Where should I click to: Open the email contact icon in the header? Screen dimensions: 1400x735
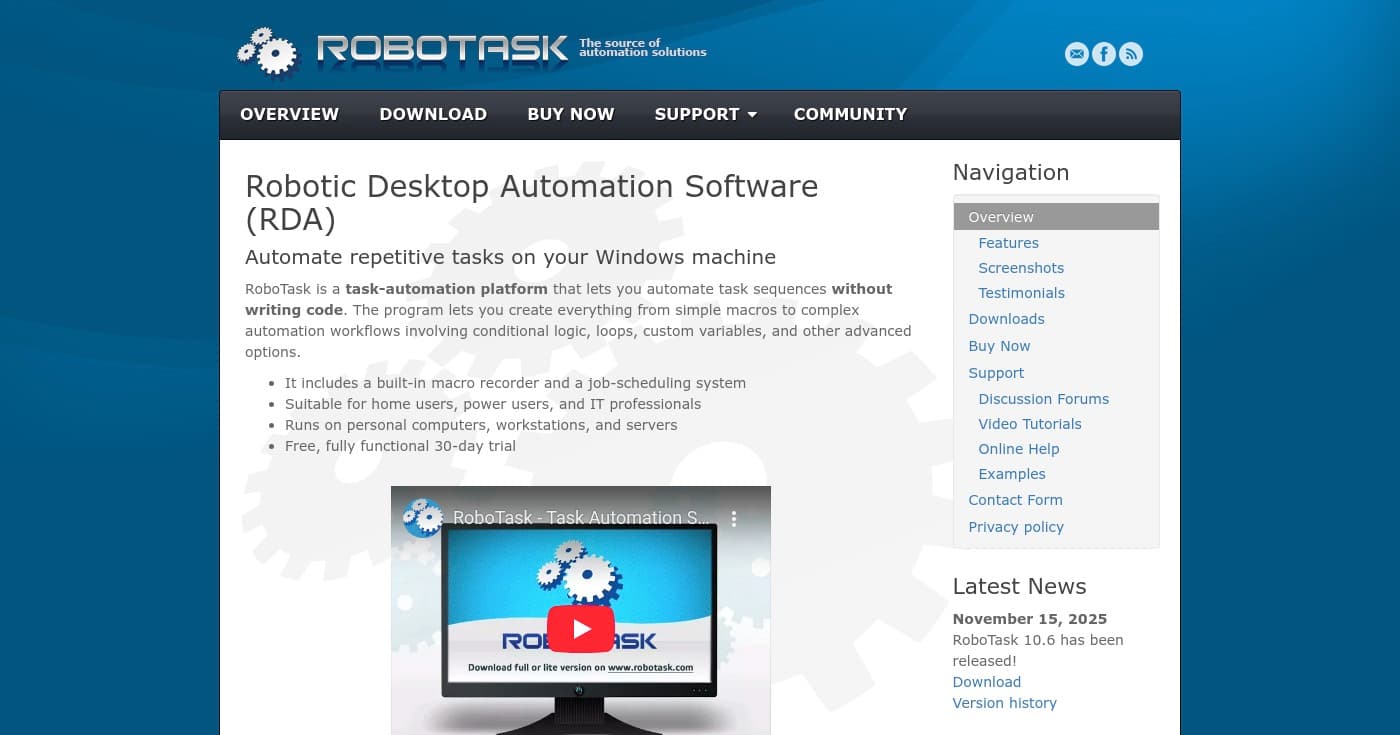(1076, 54)
